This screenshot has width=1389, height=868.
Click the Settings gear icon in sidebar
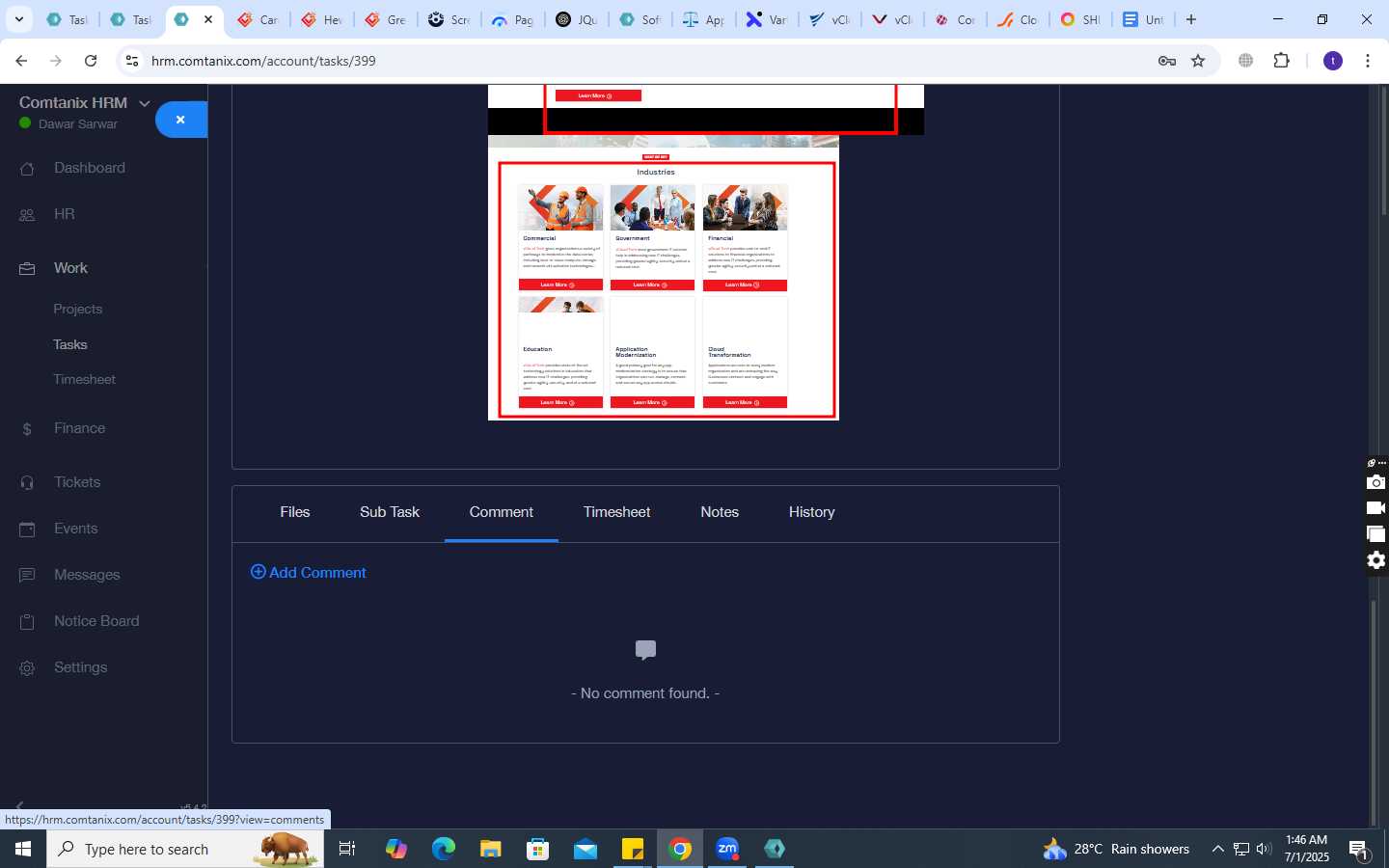pos(27,668)
